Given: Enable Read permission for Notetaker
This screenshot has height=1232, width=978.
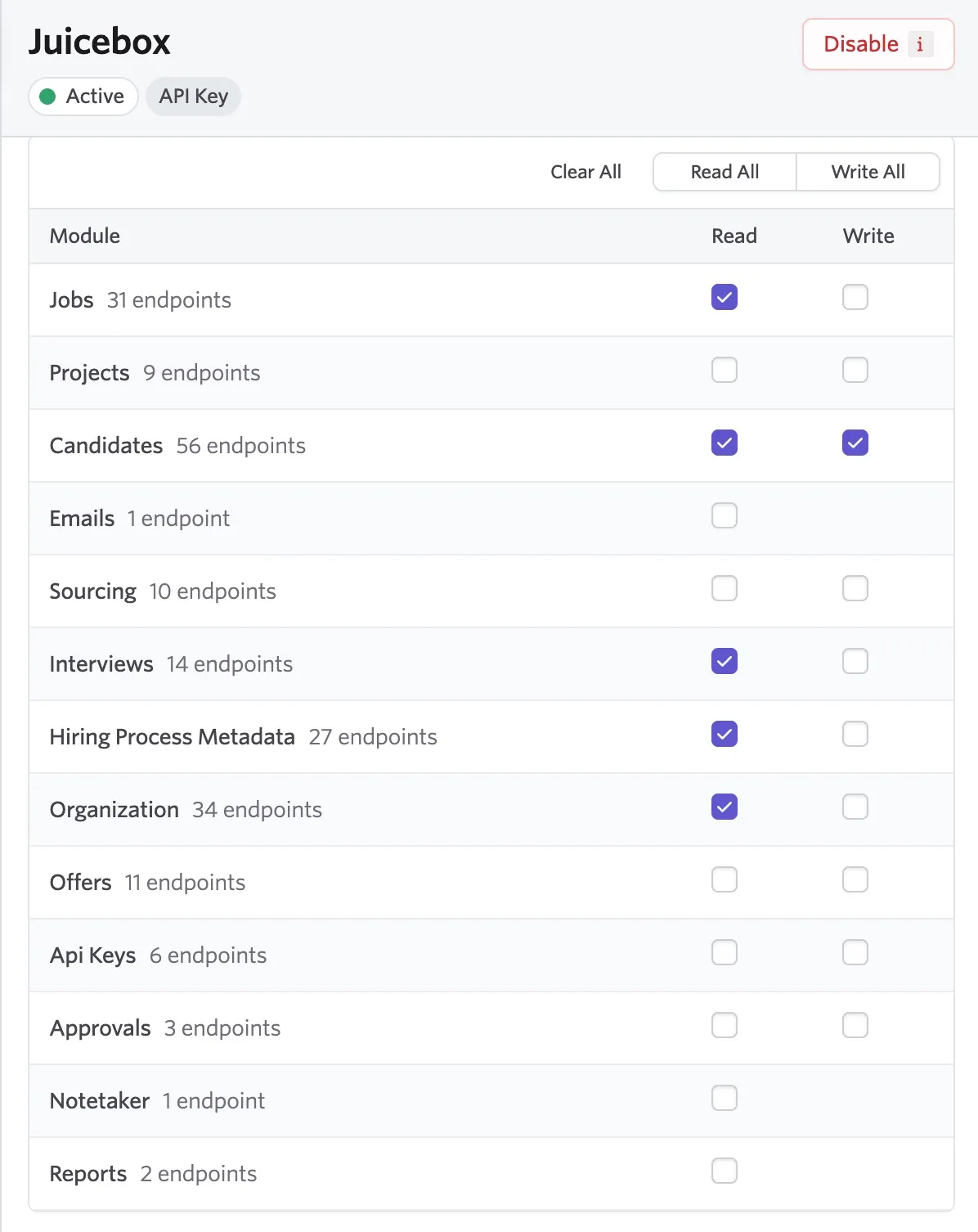Looking at the screenshot, I should click(x=725, y=1098).
